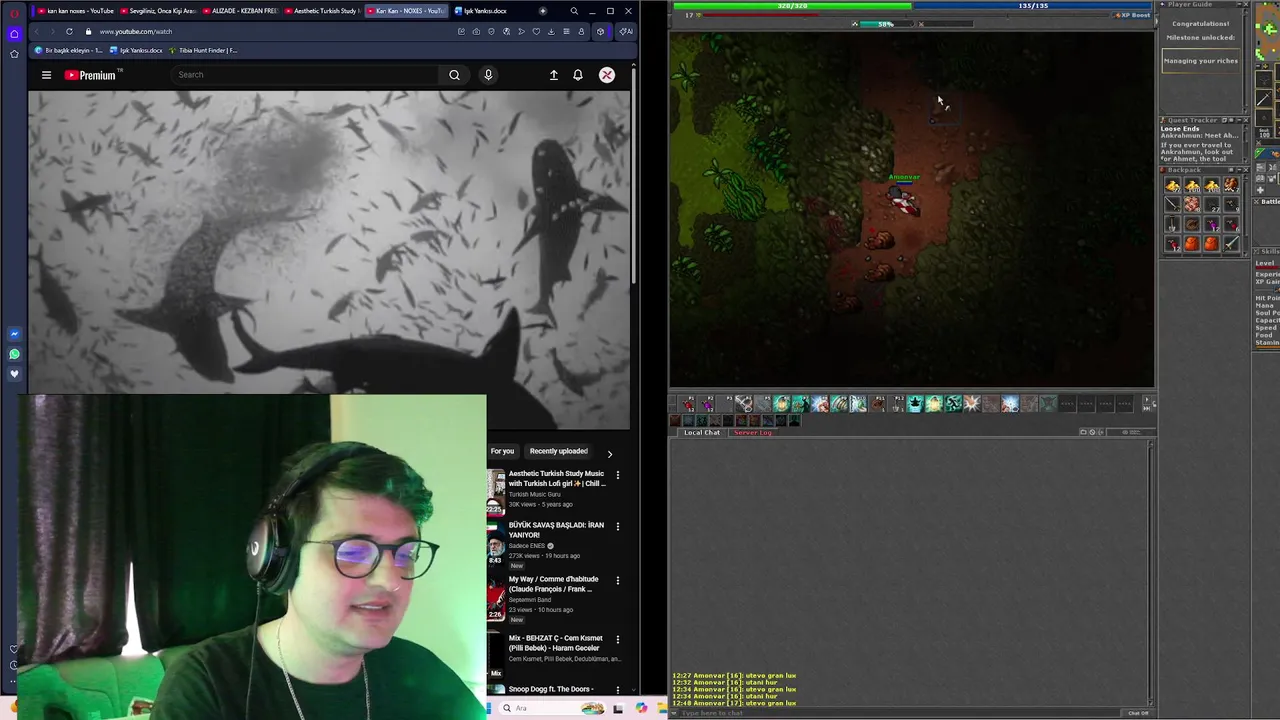
Task: Use the purple potion hotkey in action bar
Action: (x=707, y=404)
